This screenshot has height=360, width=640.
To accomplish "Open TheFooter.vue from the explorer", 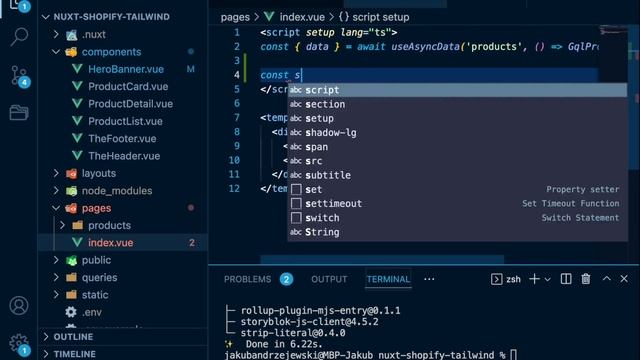I will tap(122, 138).
